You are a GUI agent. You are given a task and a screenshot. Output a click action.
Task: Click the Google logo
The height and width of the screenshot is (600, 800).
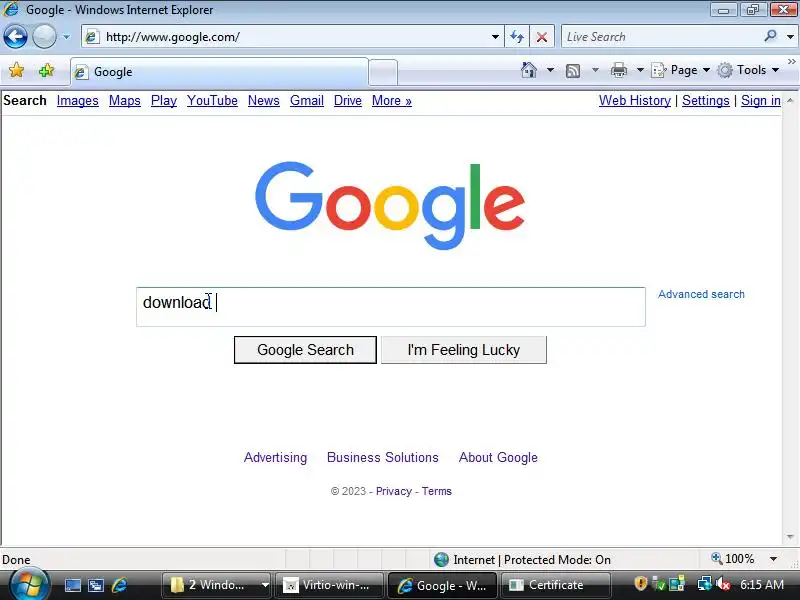point(390,205)
